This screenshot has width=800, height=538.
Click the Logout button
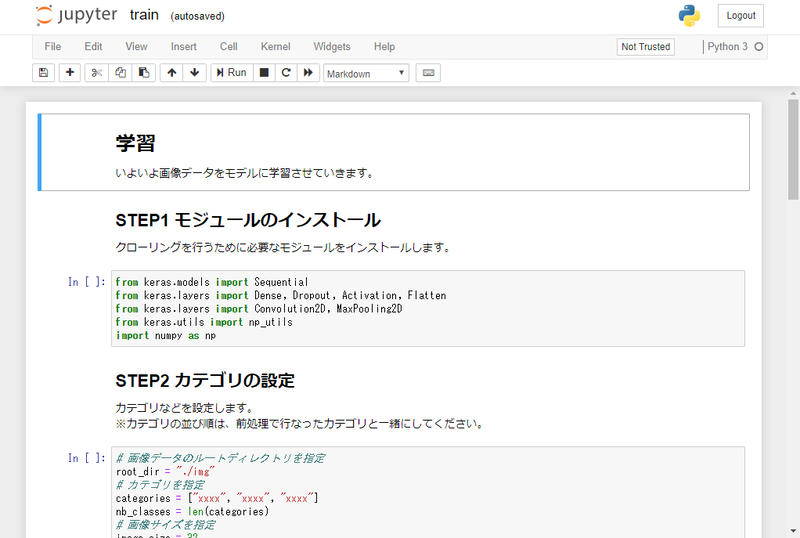pos(741,16)
